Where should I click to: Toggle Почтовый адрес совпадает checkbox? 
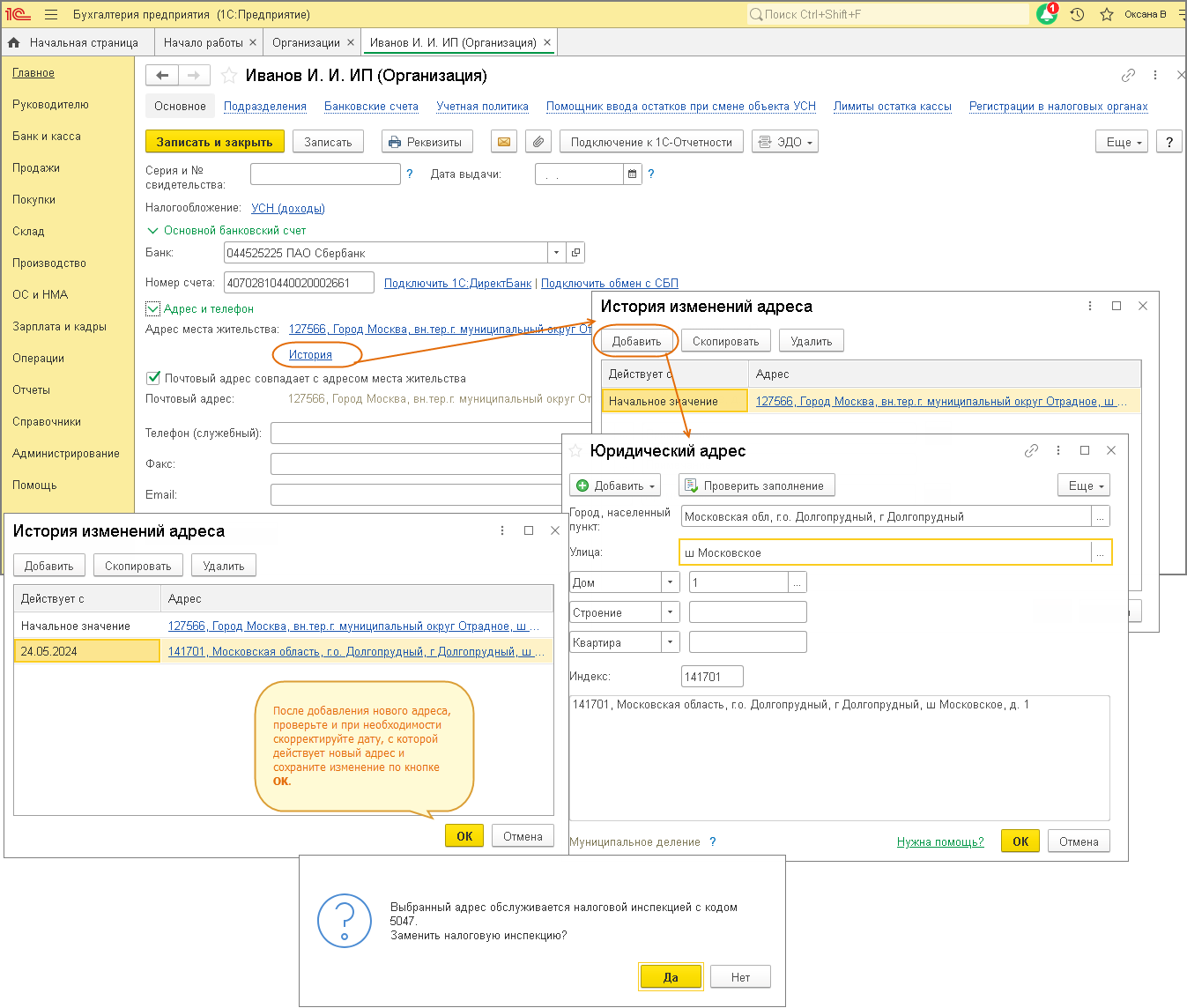[152, 378]
